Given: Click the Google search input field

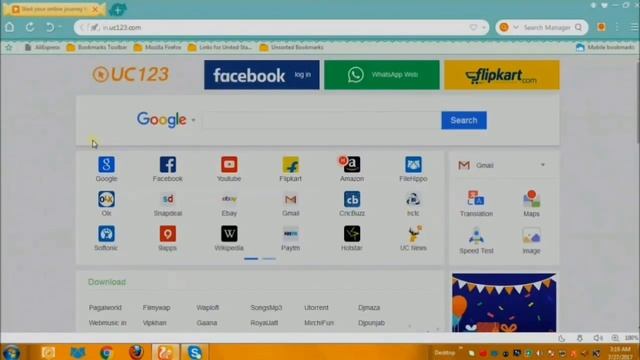Looking at the screenshot, I should point(322,120).
